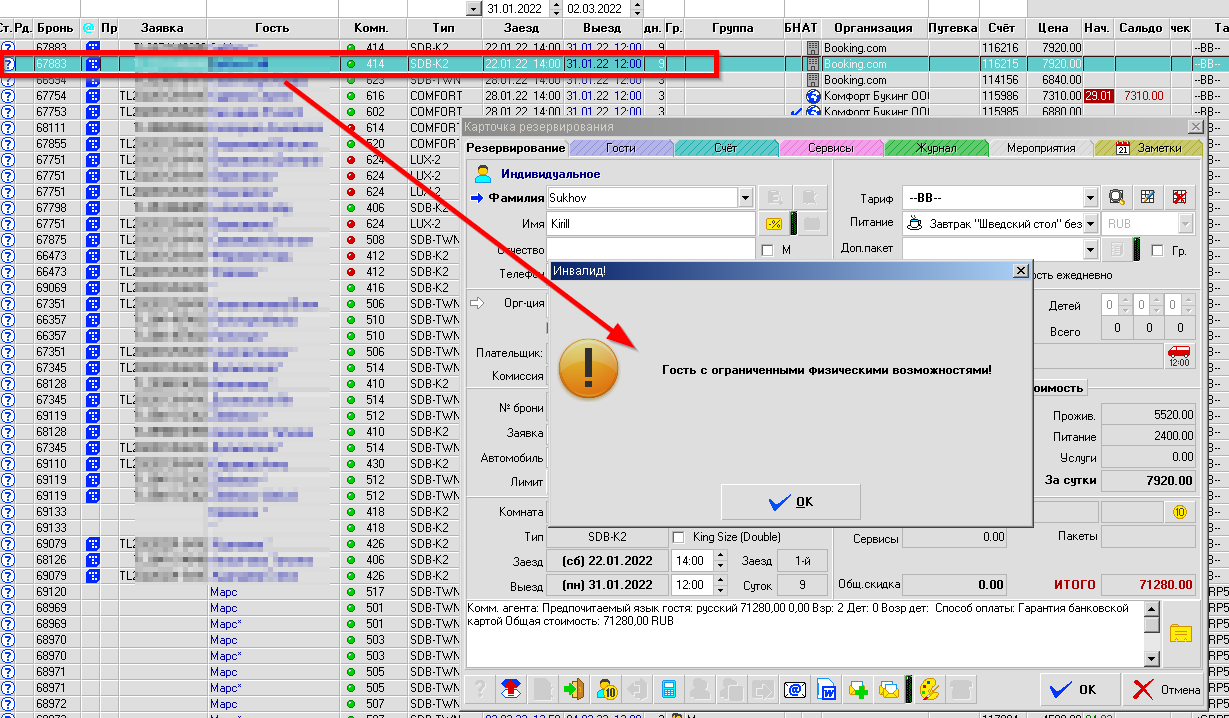Switch to the Гости tab
Image resolution: width=1229 pixels, height=718 pixels.
[620, 148]
